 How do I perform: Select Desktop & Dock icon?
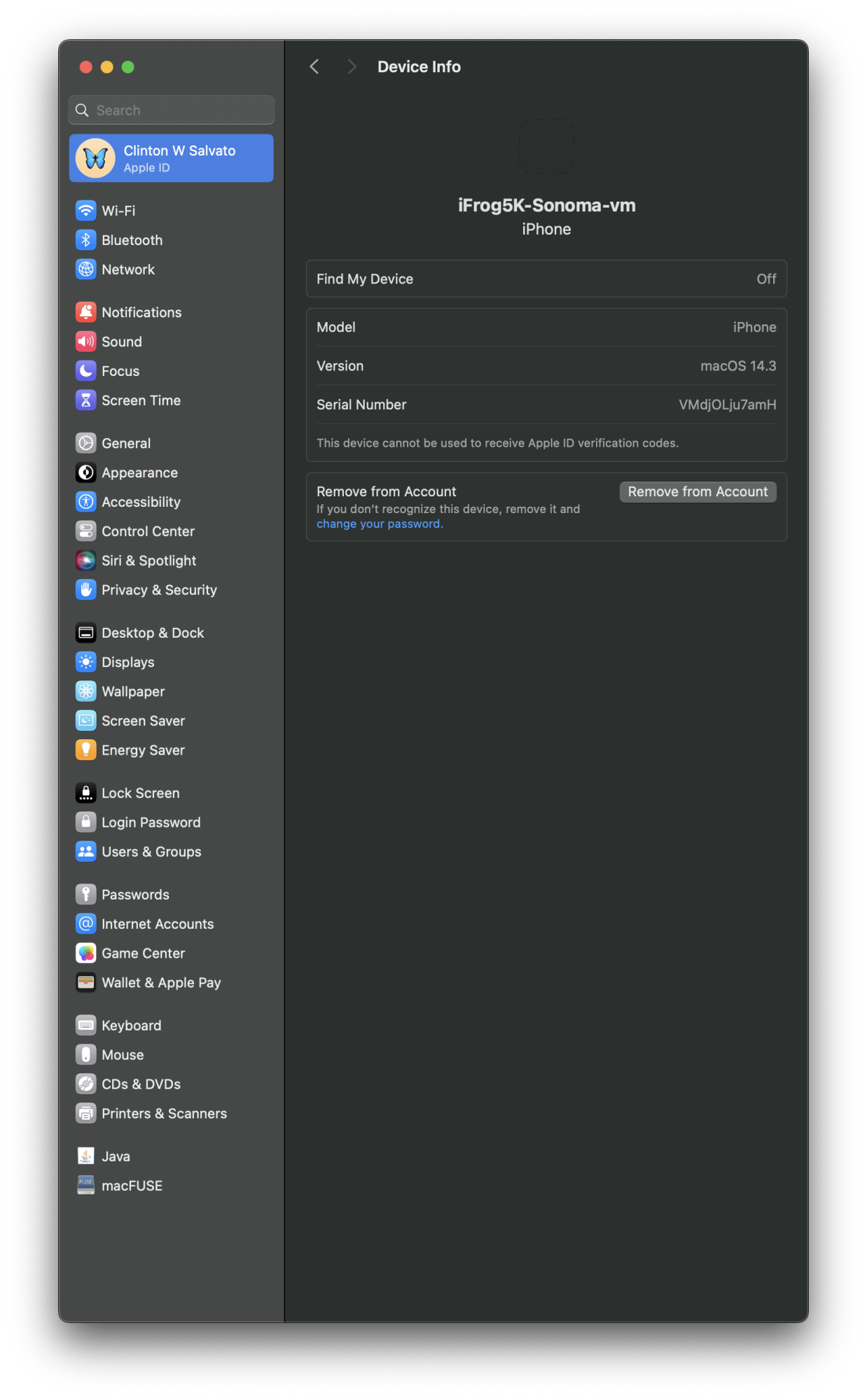coord(85,633)
